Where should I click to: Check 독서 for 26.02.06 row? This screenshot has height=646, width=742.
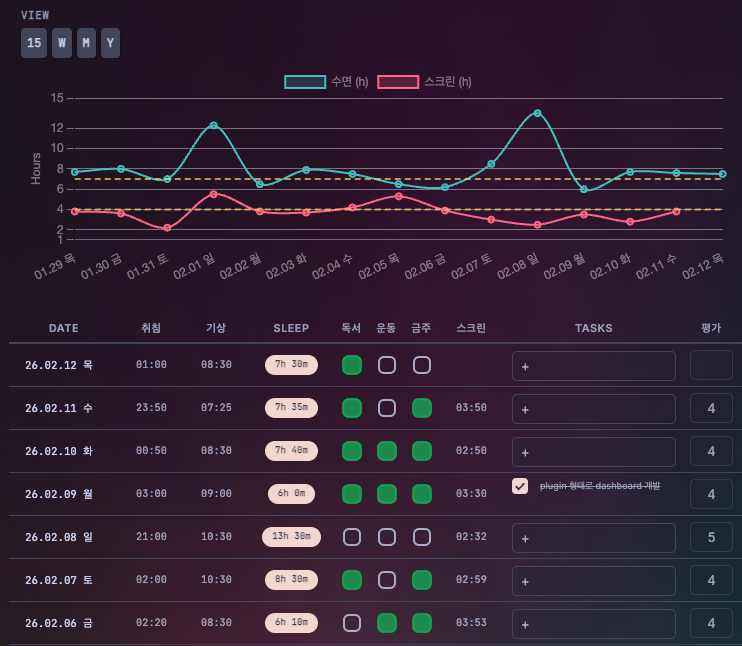(x=352, y=623)
